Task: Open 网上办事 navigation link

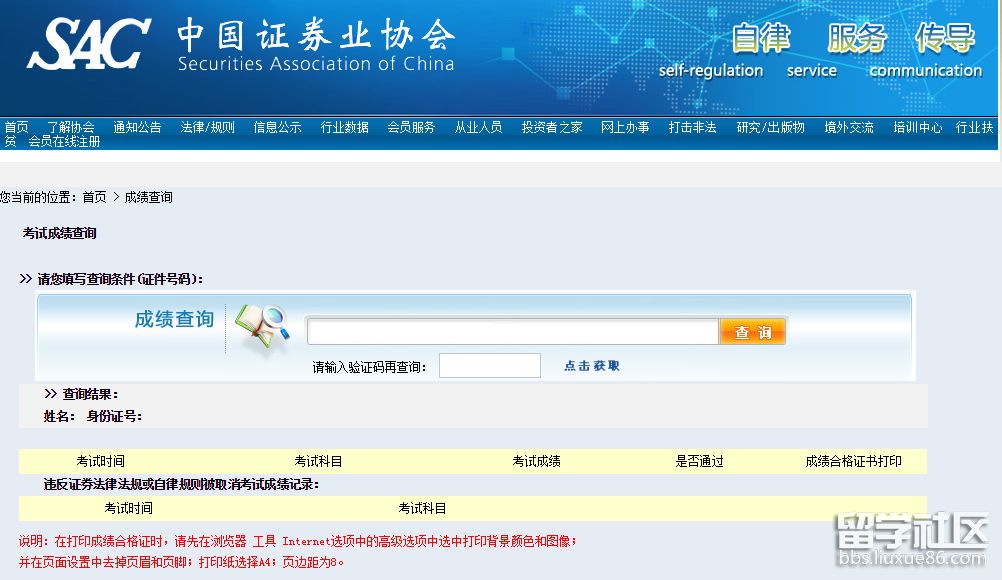Action: pos(625,127)
